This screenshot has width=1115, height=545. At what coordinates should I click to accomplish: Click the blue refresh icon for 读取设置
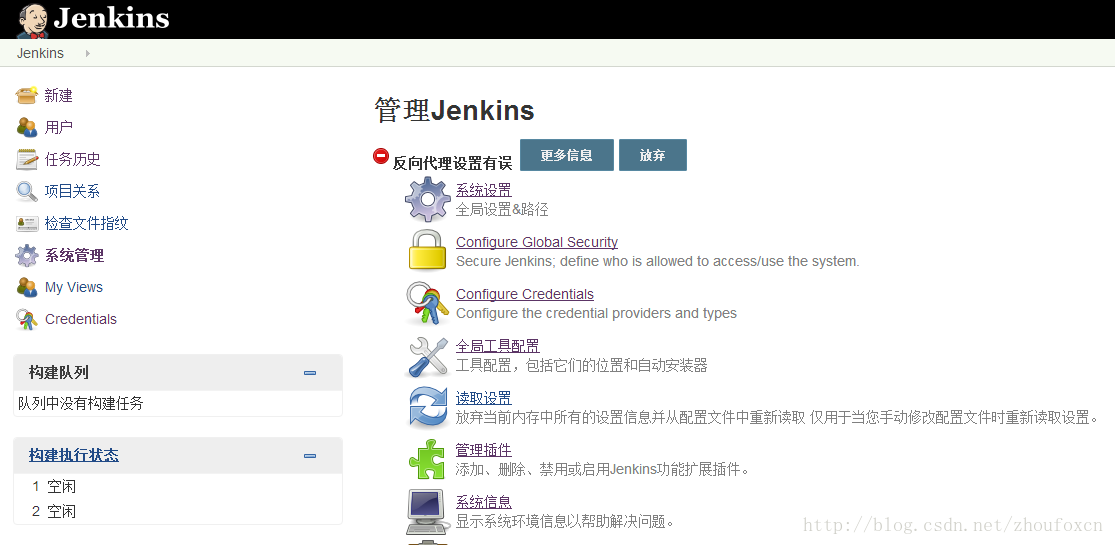[427, 407]
